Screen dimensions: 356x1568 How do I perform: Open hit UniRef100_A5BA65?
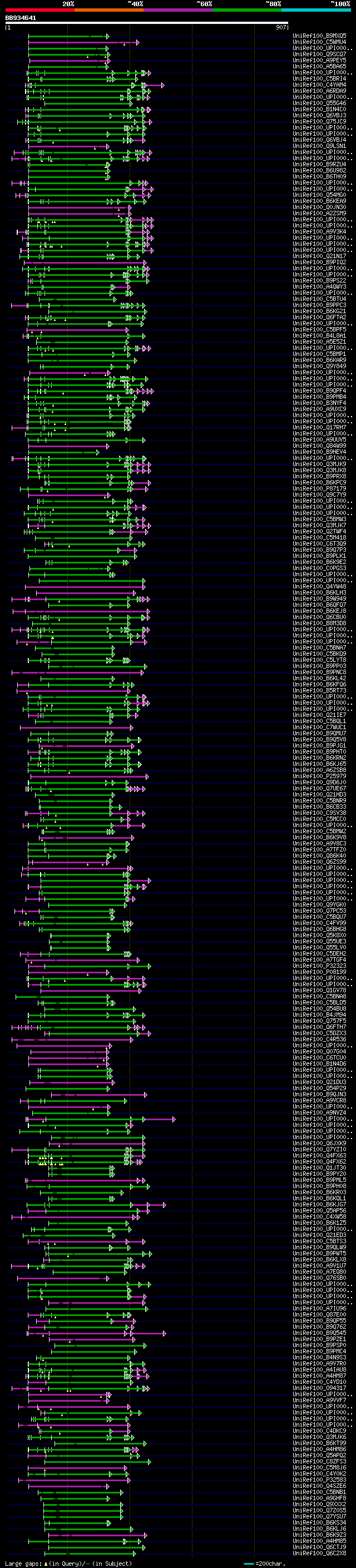pos(319,66)
